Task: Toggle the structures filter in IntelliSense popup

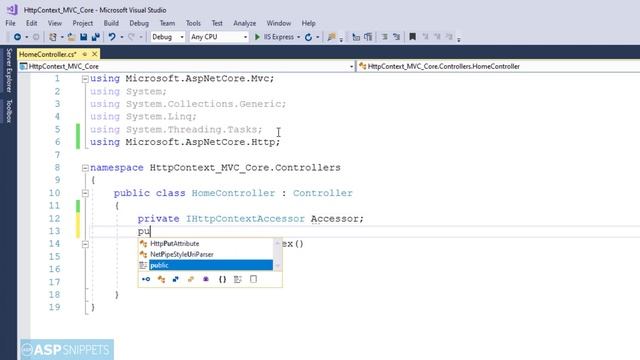Action: tap(176, 279)
